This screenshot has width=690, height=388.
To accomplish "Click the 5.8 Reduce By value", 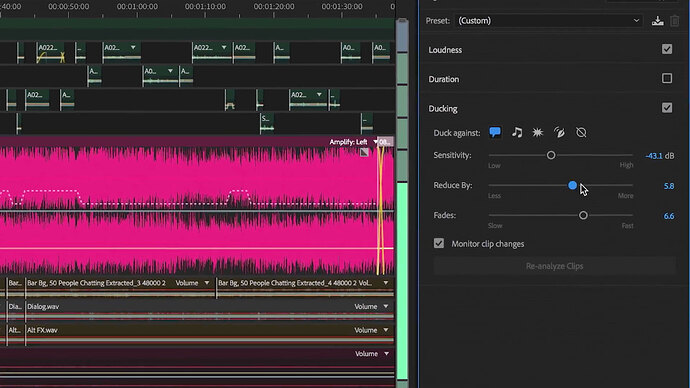I will (x=668, y=186).
